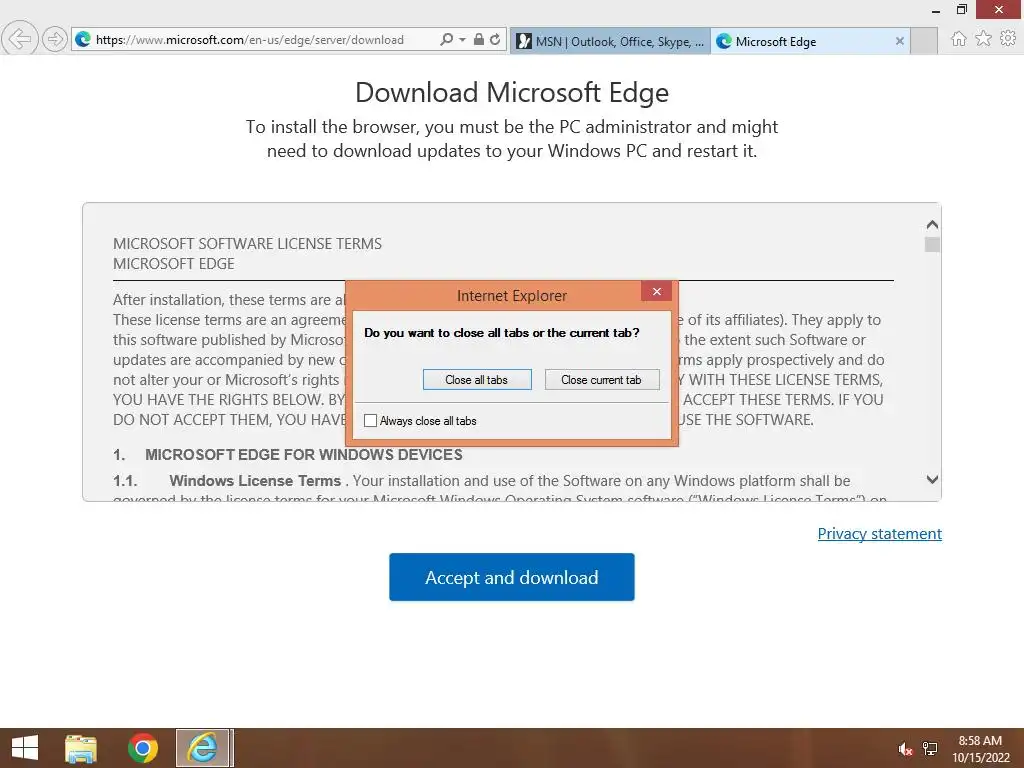Click the license terms scrollbar thumb

(932, 244)
